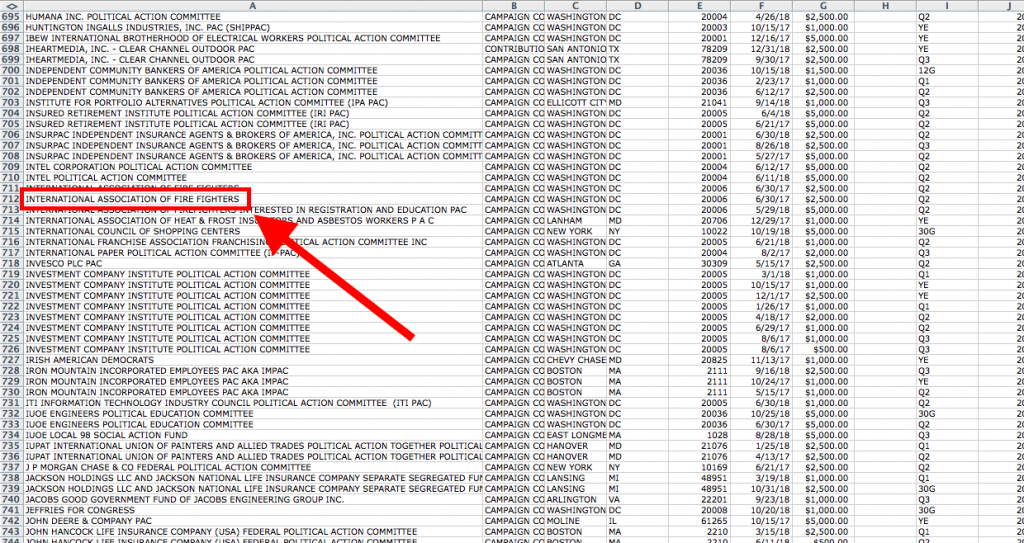This screenshot has width=1024, height=543.
Task: Click IUOE LOCAL 98 SOCIAL ACTION FUND cell
Action: coord(253,435)
